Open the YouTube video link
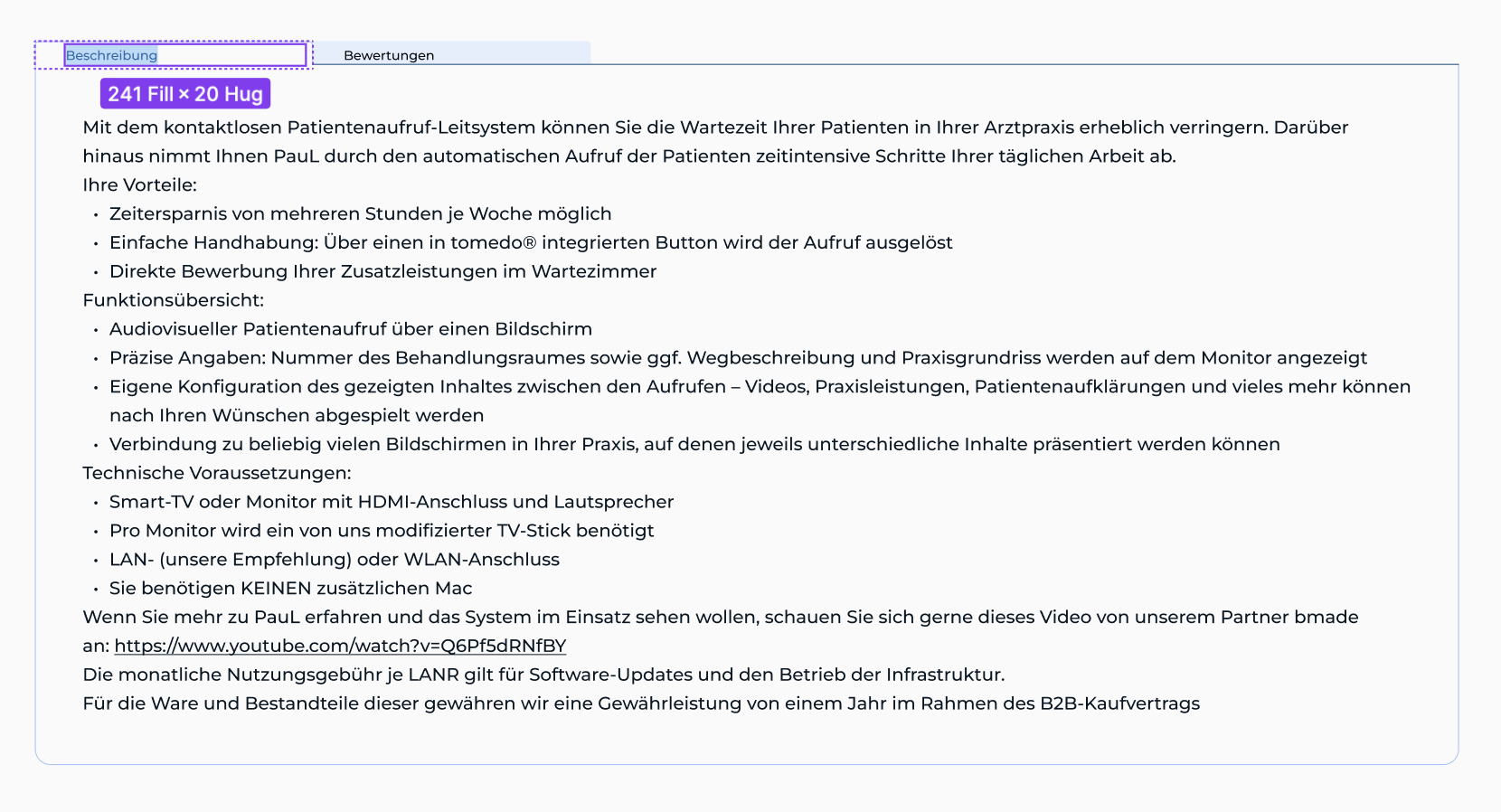Screen dimensions: 1501x812 pyautogui.click(x=340, y=646)
